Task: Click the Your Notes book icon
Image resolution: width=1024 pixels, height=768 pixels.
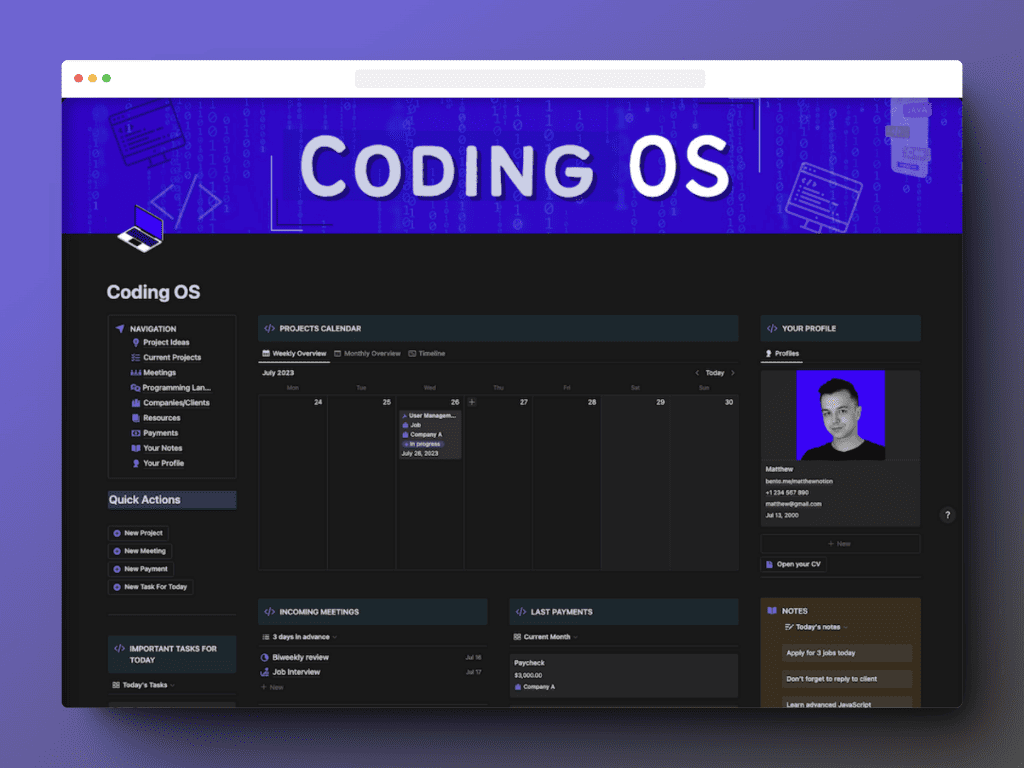Action: (x=135, y=448)
